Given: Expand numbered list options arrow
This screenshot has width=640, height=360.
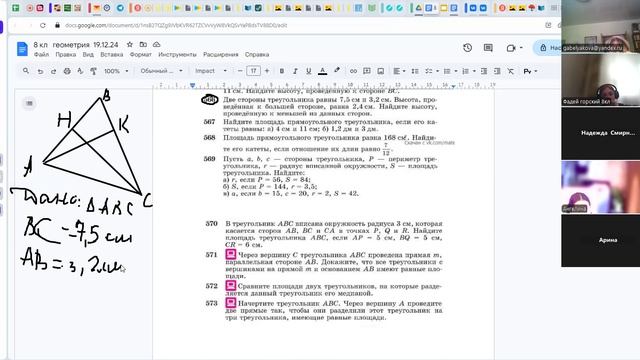Looking at the screenshot, I should (474, 71).
